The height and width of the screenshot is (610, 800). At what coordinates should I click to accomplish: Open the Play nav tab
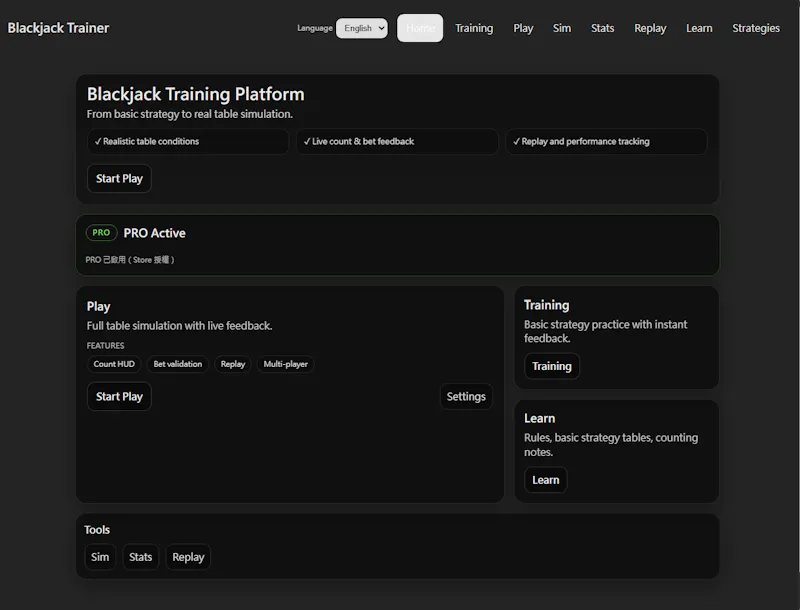click(523, 28)
